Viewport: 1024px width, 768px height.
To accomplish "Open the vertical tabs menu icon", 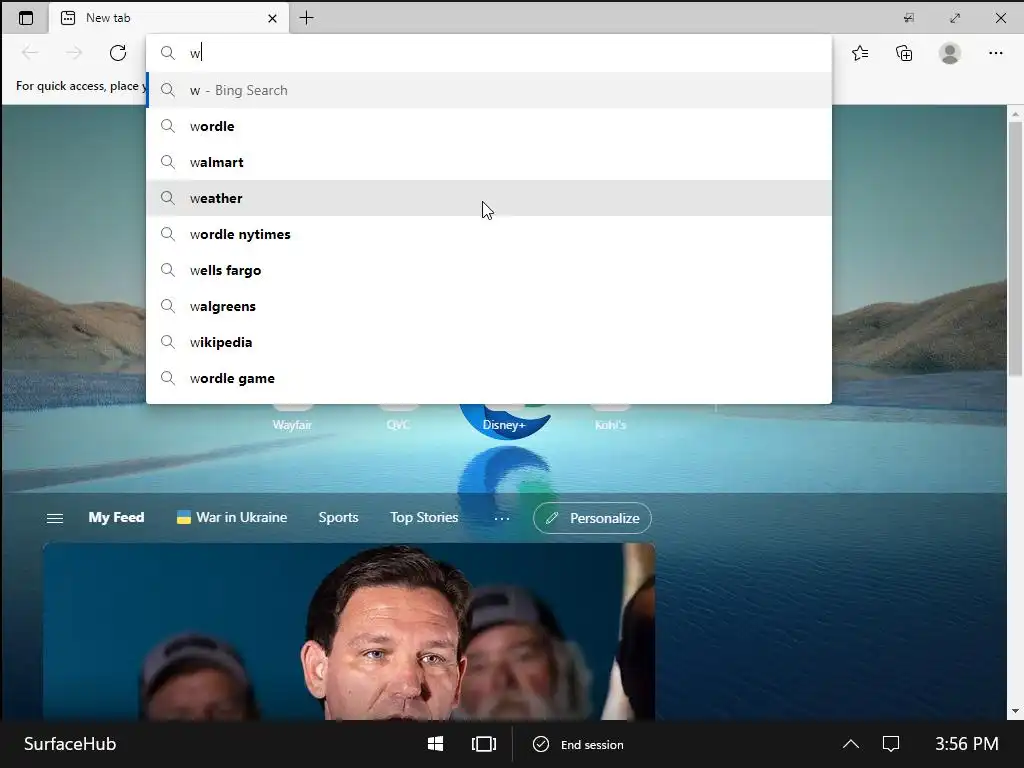I will [x=25, y=18].
